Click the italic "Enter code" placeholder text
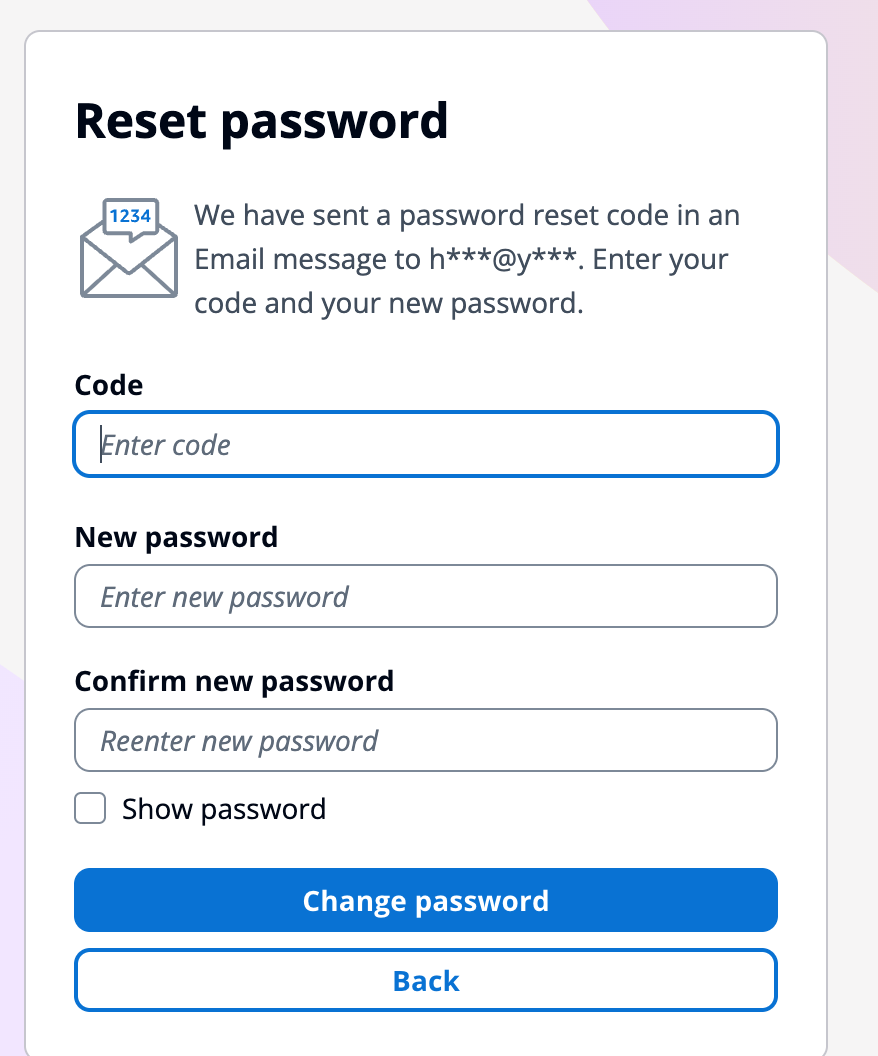The image size is (878, 1056). click(x=166, y=445)
